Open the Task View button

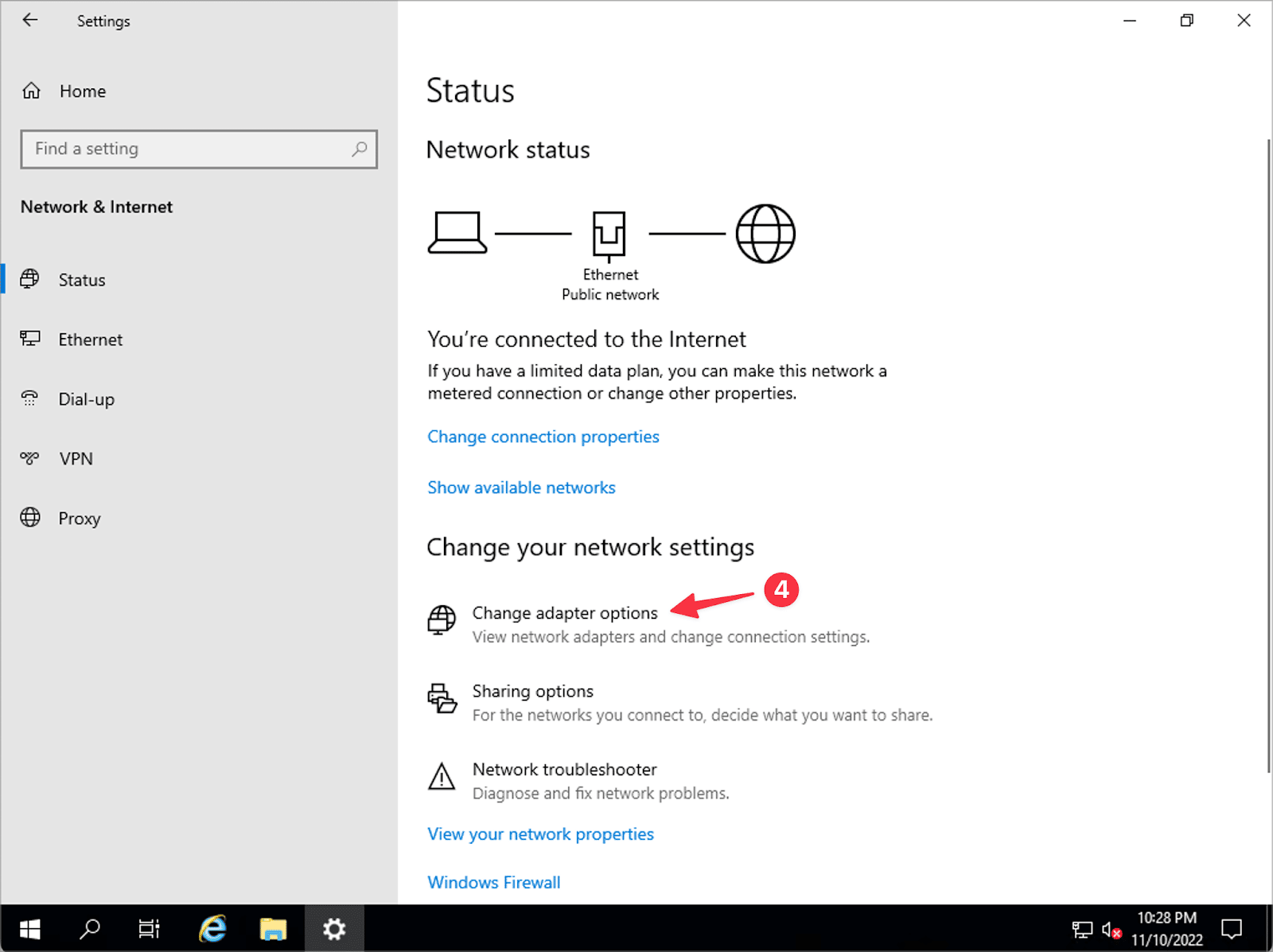coord(149,928)
